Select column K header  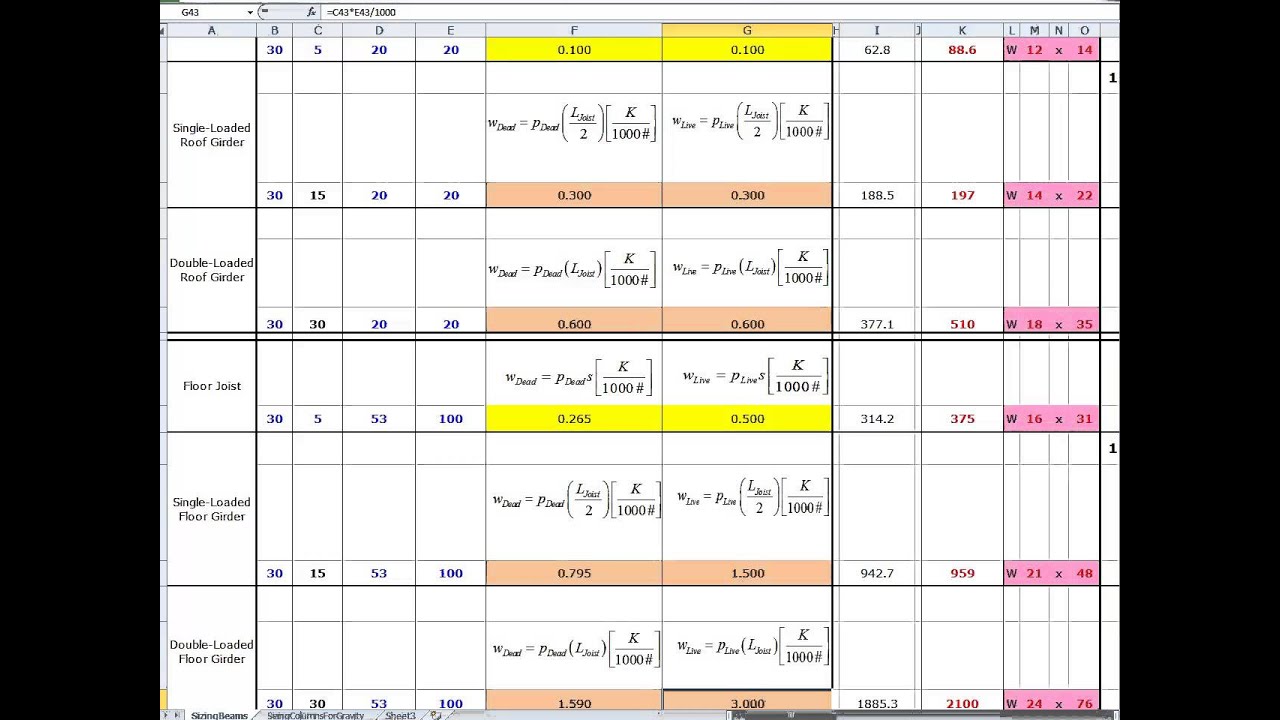coord(962,31)
